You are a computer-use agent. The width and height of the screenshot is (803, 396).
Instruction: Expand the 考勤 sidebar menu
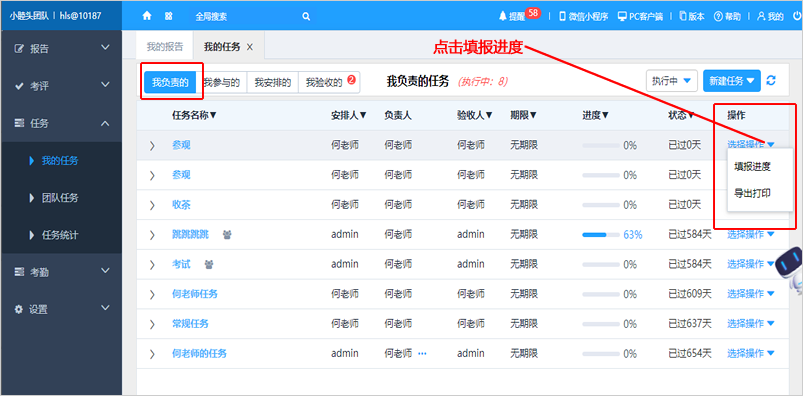tap(61, 272)
